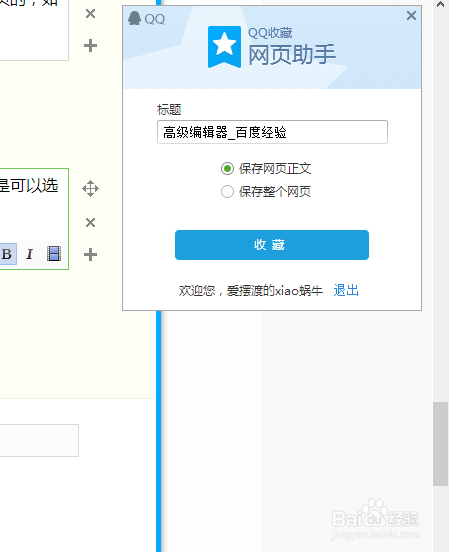Image resolution: width=449 pixels, height=552 pixels.
Task: Delete the topmost step using its X icon
Action: 91,14
